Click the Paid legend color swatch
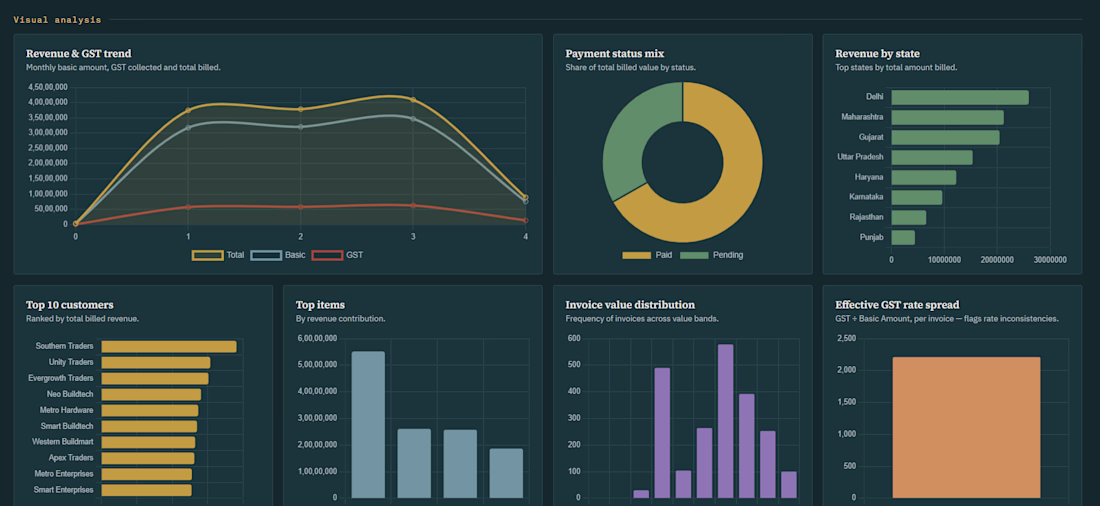 636,255
